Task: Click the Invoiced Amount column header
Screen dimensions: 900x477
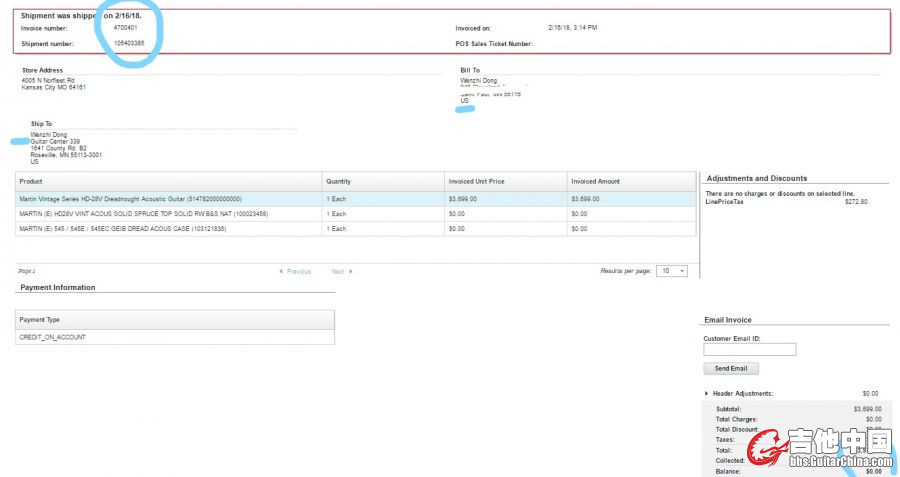Action: (x=595, y=182)
